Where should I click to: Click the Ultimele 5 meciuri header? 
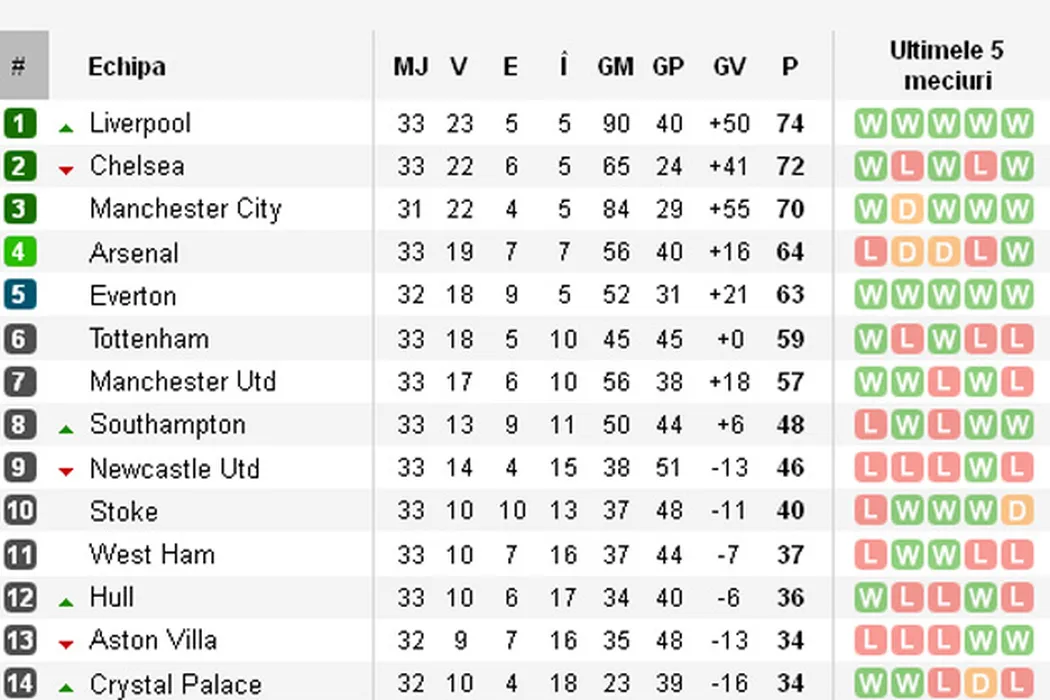[x=946, y=66]
